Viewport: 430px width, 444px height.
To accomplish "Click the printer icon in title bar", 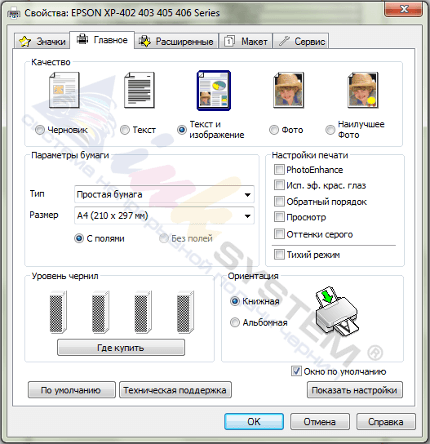I will [x=14, y=14].
